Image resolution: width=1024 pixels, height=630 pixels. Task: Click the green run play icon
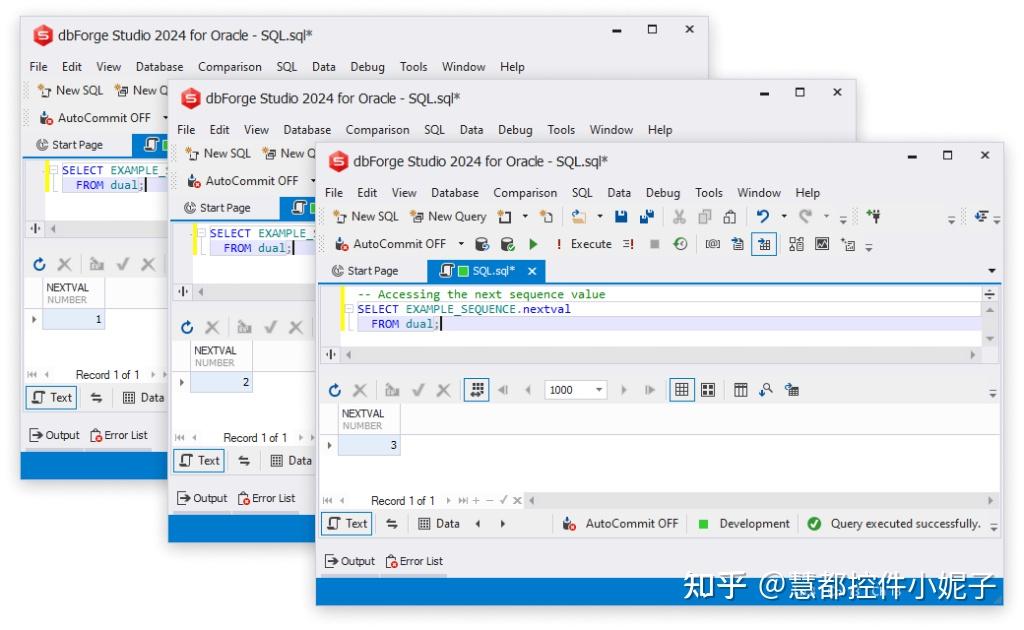[x=534, y=244]
